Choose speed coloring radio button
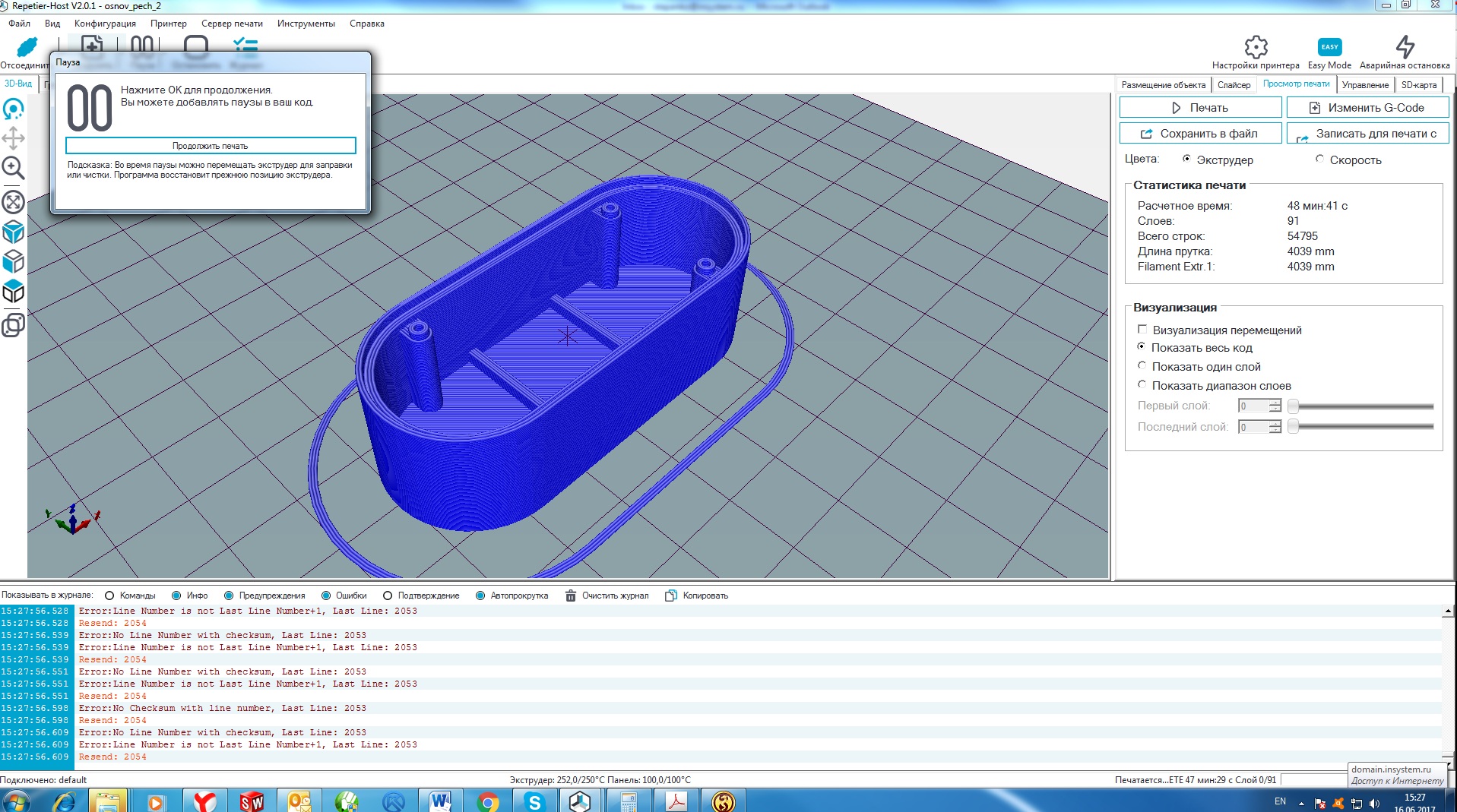The height and width of the screenshot is (812, 1457). click(1320, 160)
